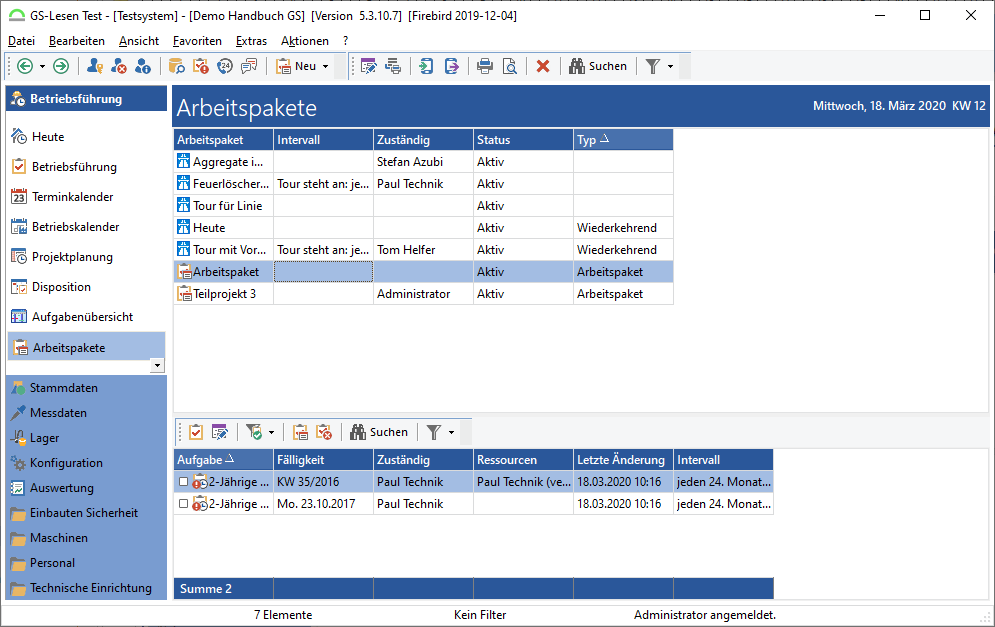995x627 pixels.
Task: Open the speech bubbles message icon
Action: point(249,66)
